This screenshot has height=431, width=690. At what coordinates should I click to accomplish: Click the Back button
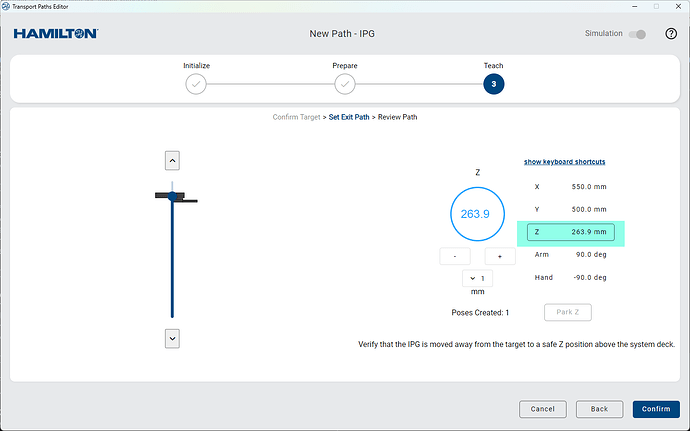coord(599,409)
